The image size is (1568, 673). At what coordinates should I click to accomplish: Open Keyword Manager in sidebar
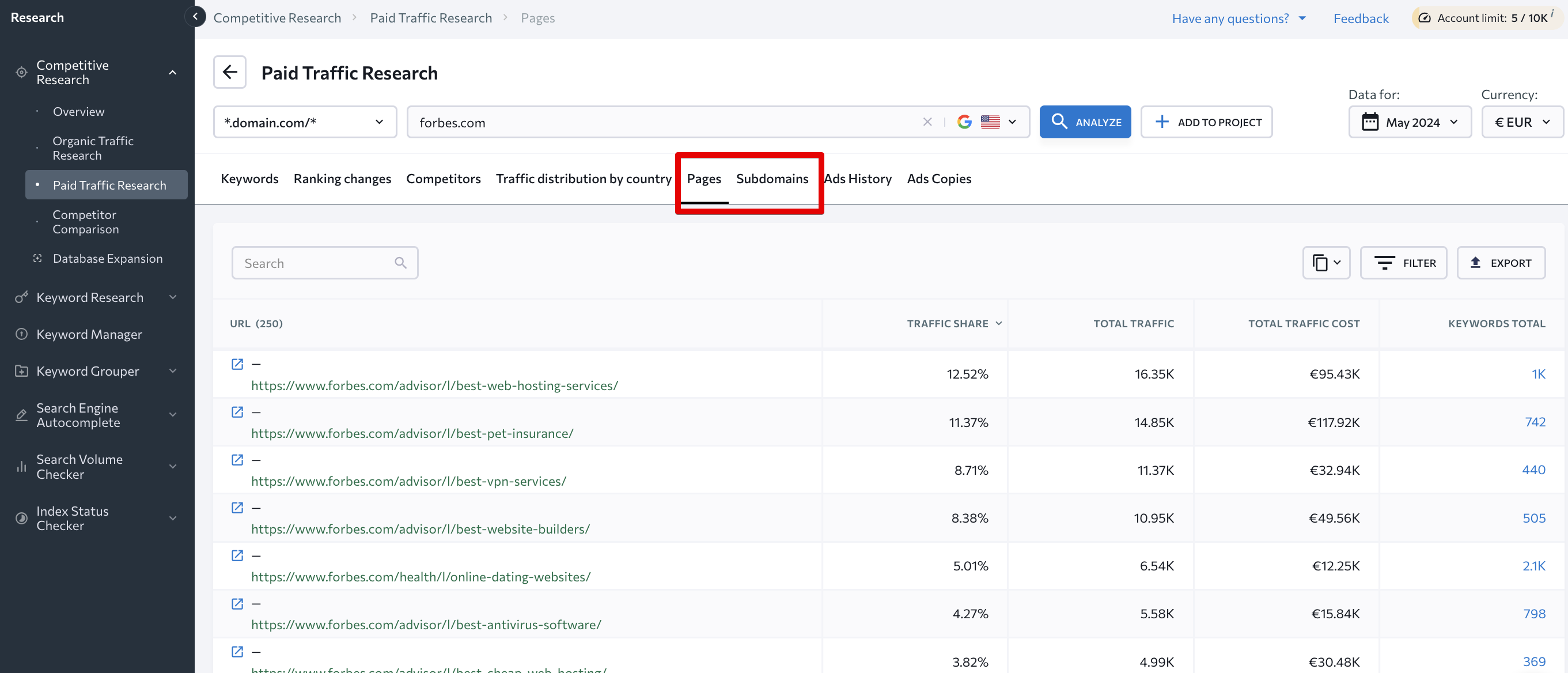(89, 334)
